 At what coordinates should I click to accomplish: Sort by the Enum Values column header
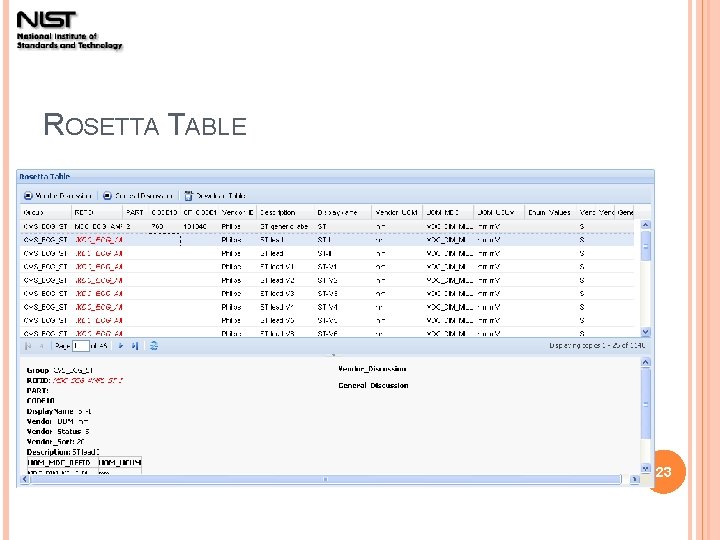tap(550, 213)
